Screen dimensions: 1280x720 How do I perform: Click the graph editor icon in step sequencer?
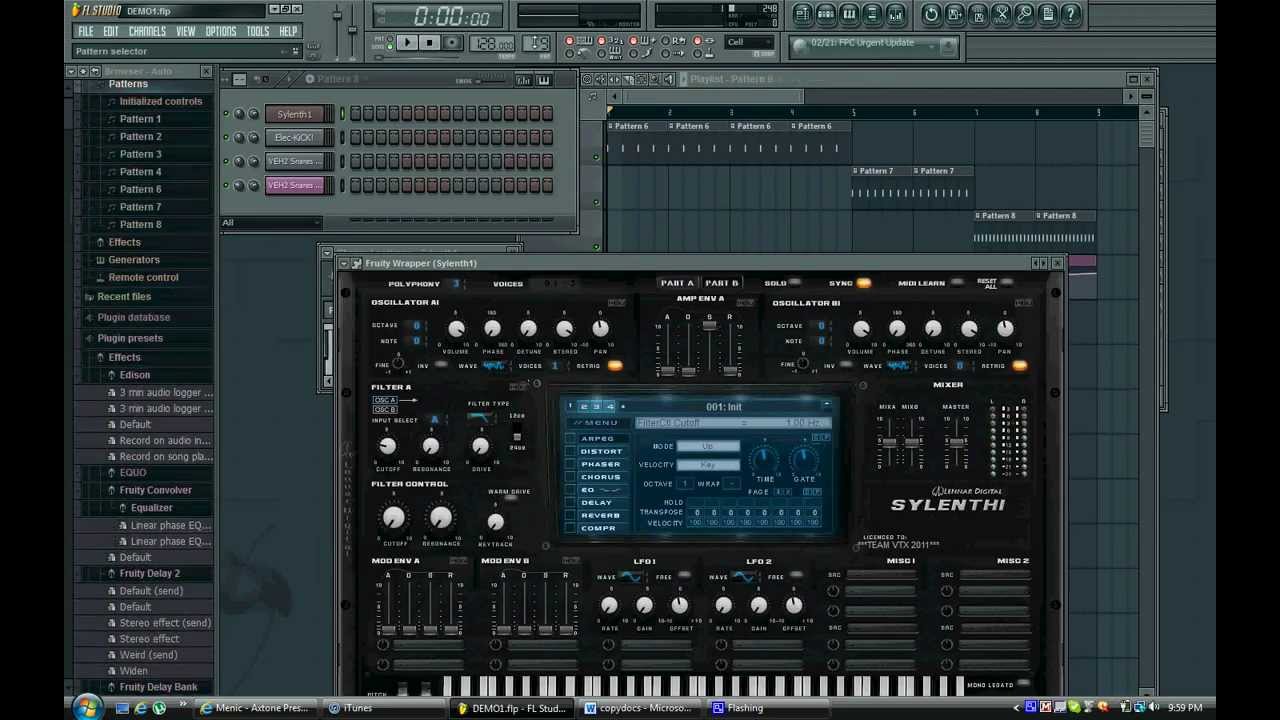[523, 80]
